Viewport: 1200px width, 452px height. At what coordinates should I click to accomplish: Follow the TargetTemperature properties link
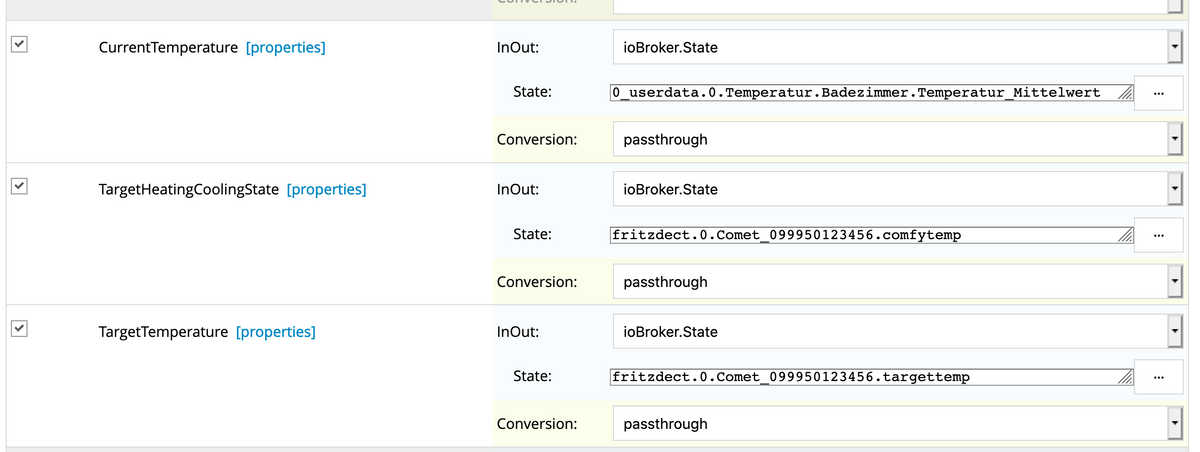tap(275, 331)
